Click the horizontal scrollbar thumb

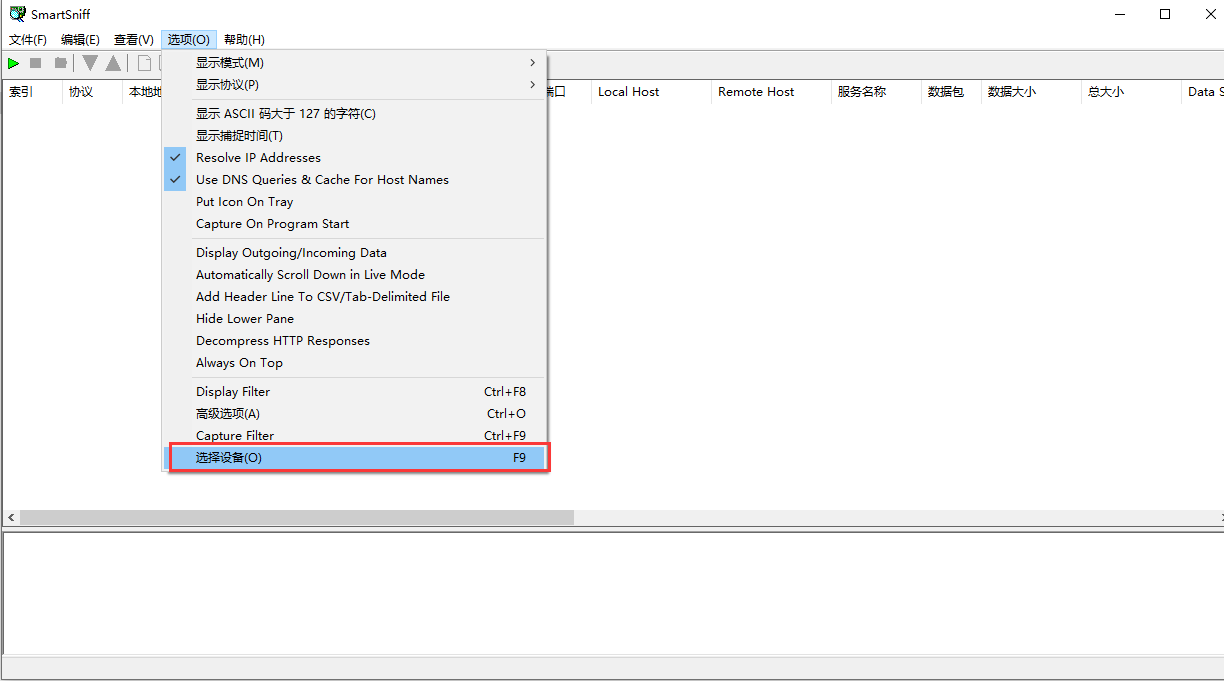(296, 518)
